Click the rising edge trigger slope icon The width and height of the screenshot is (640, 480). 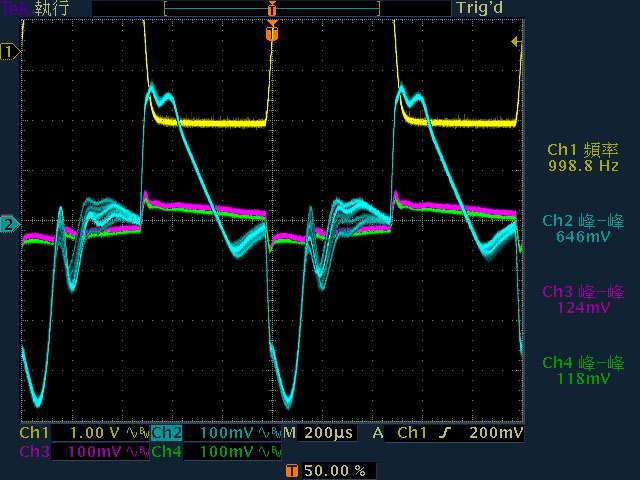click(445, 433)
